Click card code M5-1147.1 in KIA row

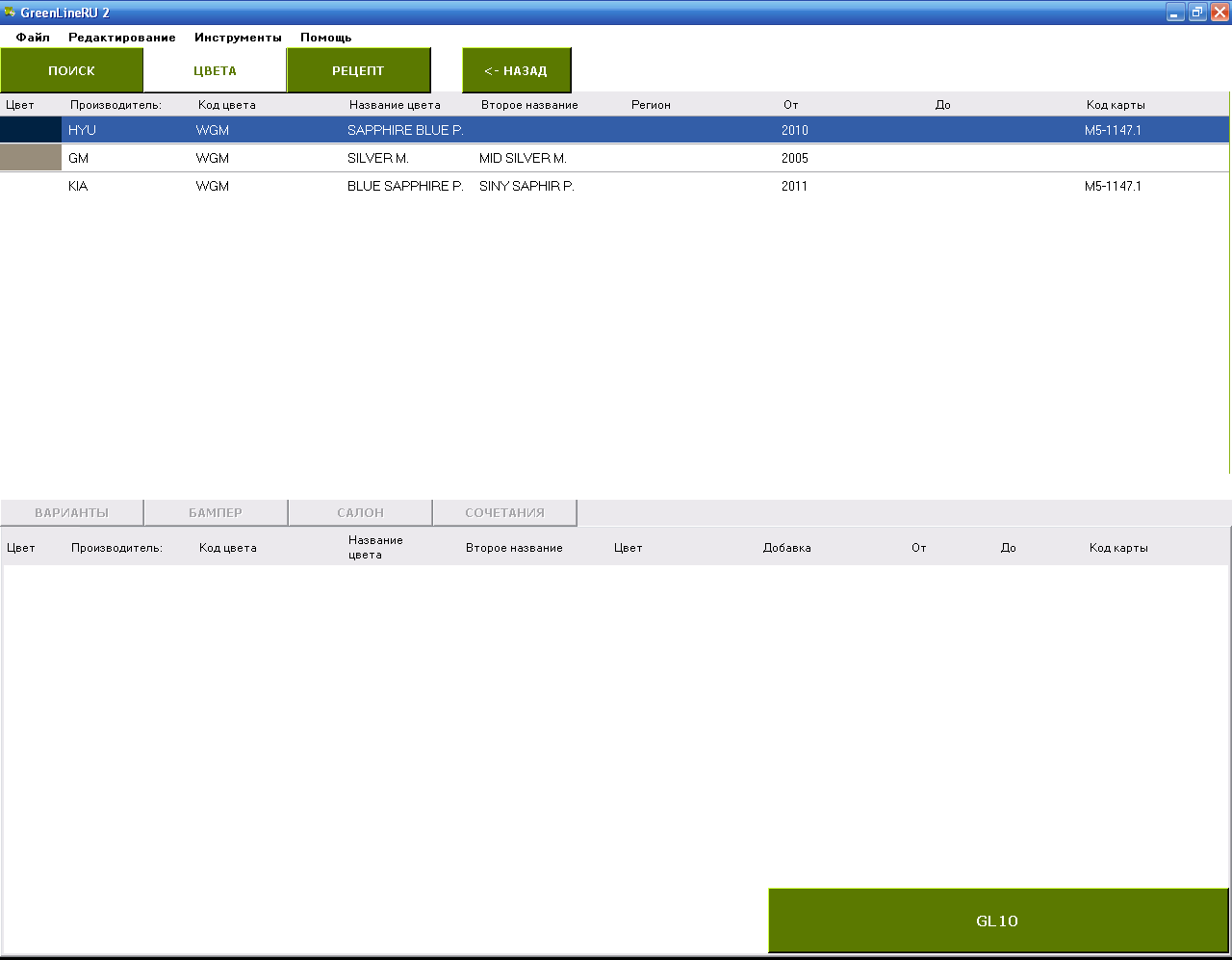click(x=1113, y=186)
